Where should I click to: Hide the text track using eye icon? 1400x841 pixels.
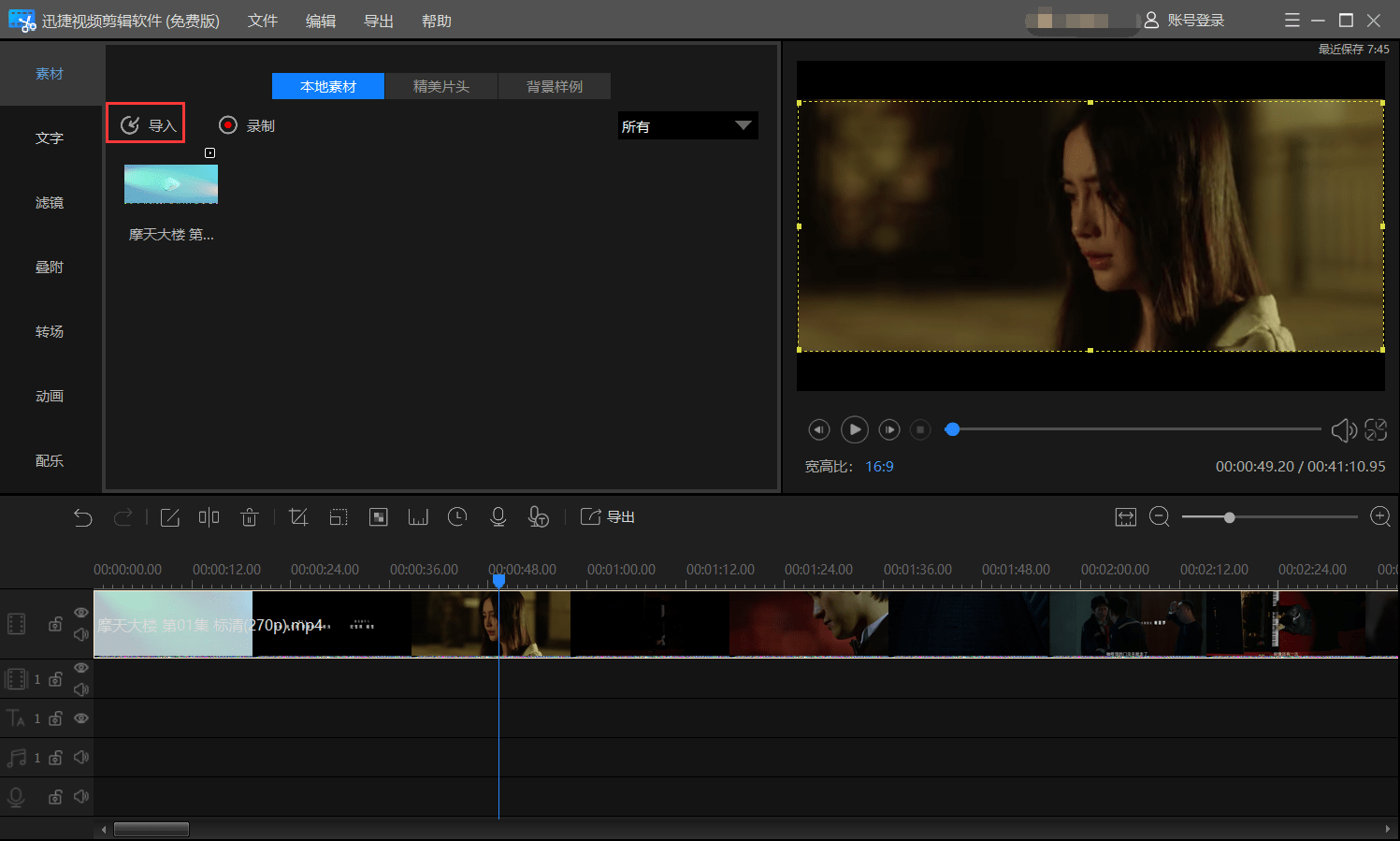(81, 718)
